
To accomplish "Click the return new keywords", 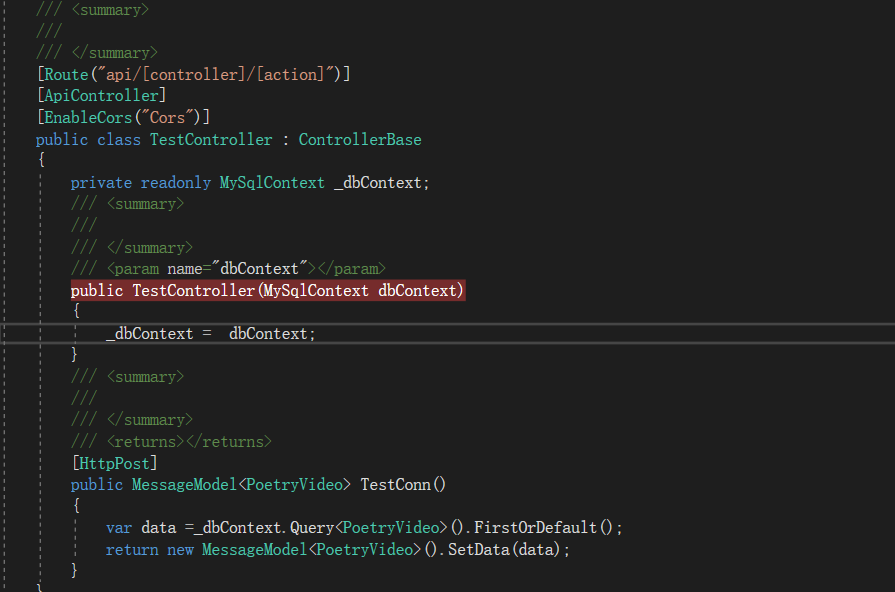I will pyautogui.click(x=150, y=549).
